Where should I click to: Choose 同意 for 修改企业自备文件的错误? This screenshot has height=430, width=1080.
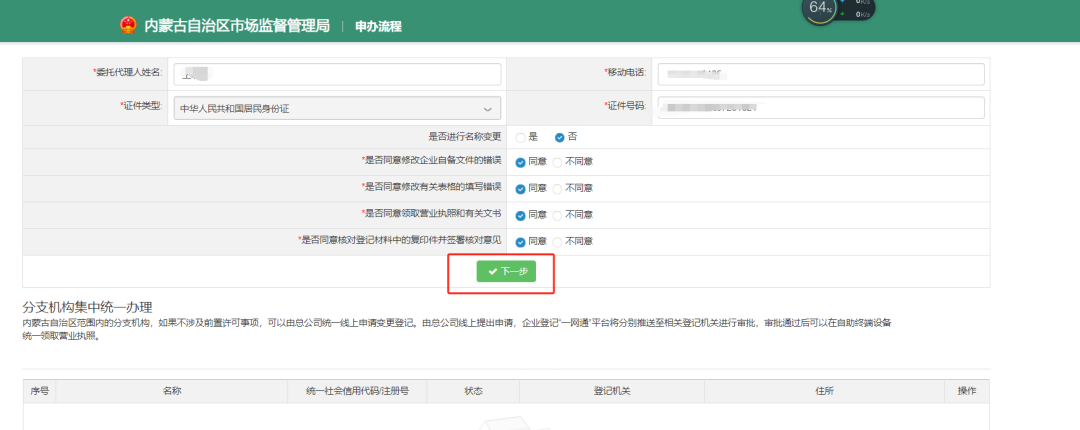[x=520, y=163]
